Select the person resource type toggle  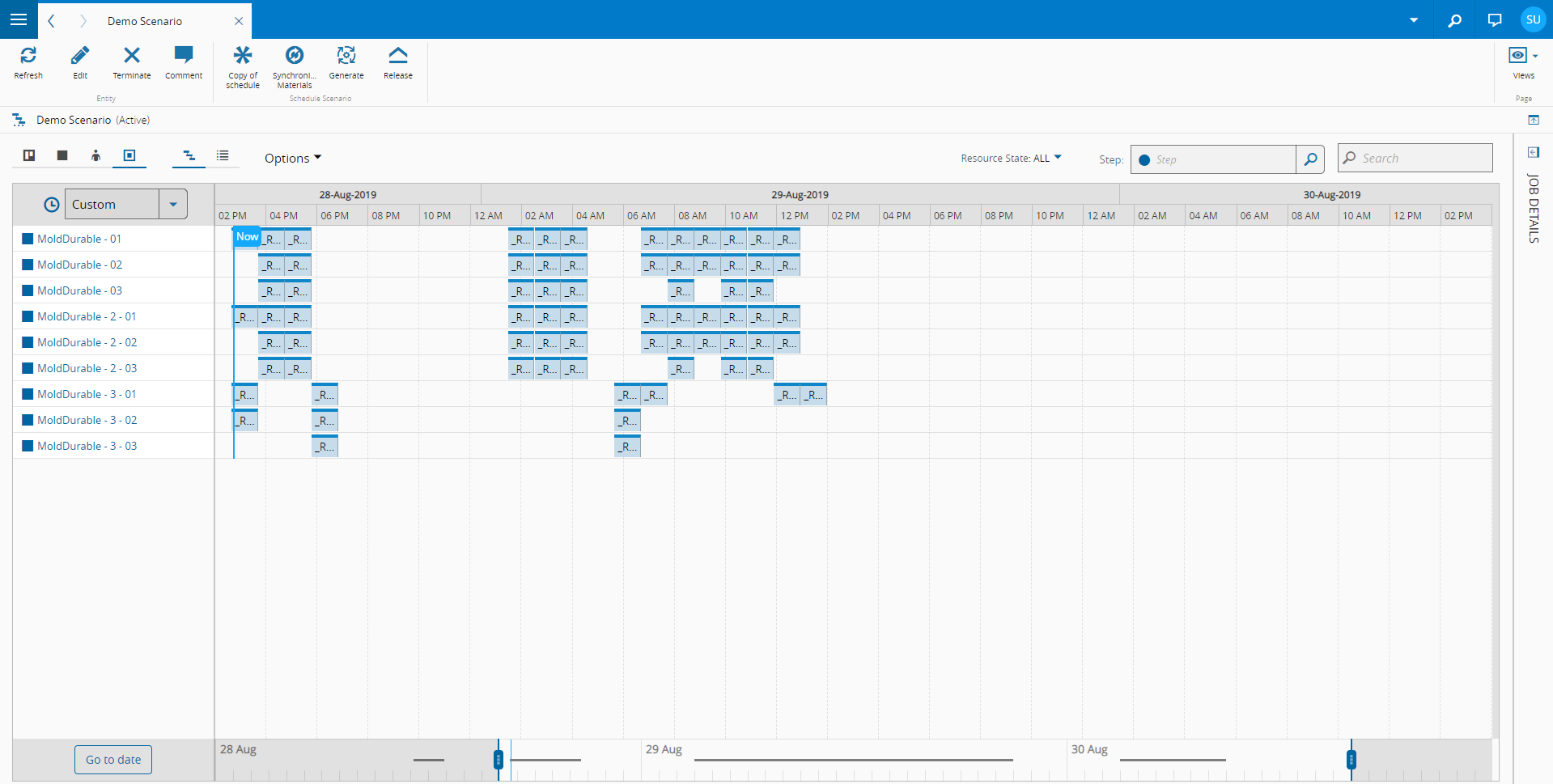95,155
